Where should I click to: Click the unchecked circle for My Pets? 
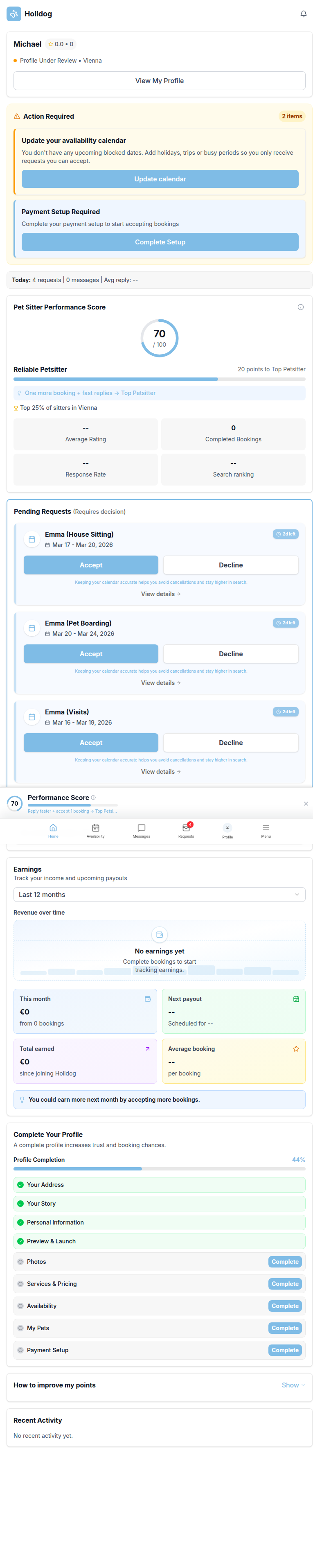[x=20, y=1328]
